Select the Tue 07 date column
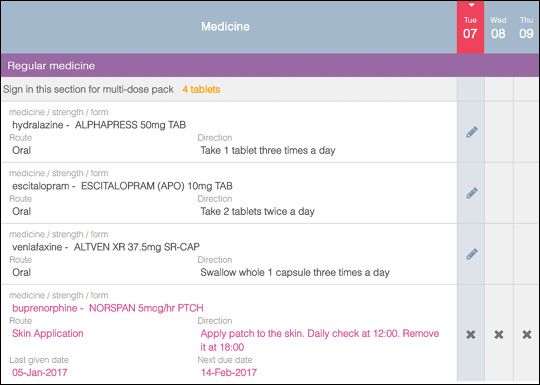The width and height of the screenshot is (540, 385). click(x=470, y=27)
